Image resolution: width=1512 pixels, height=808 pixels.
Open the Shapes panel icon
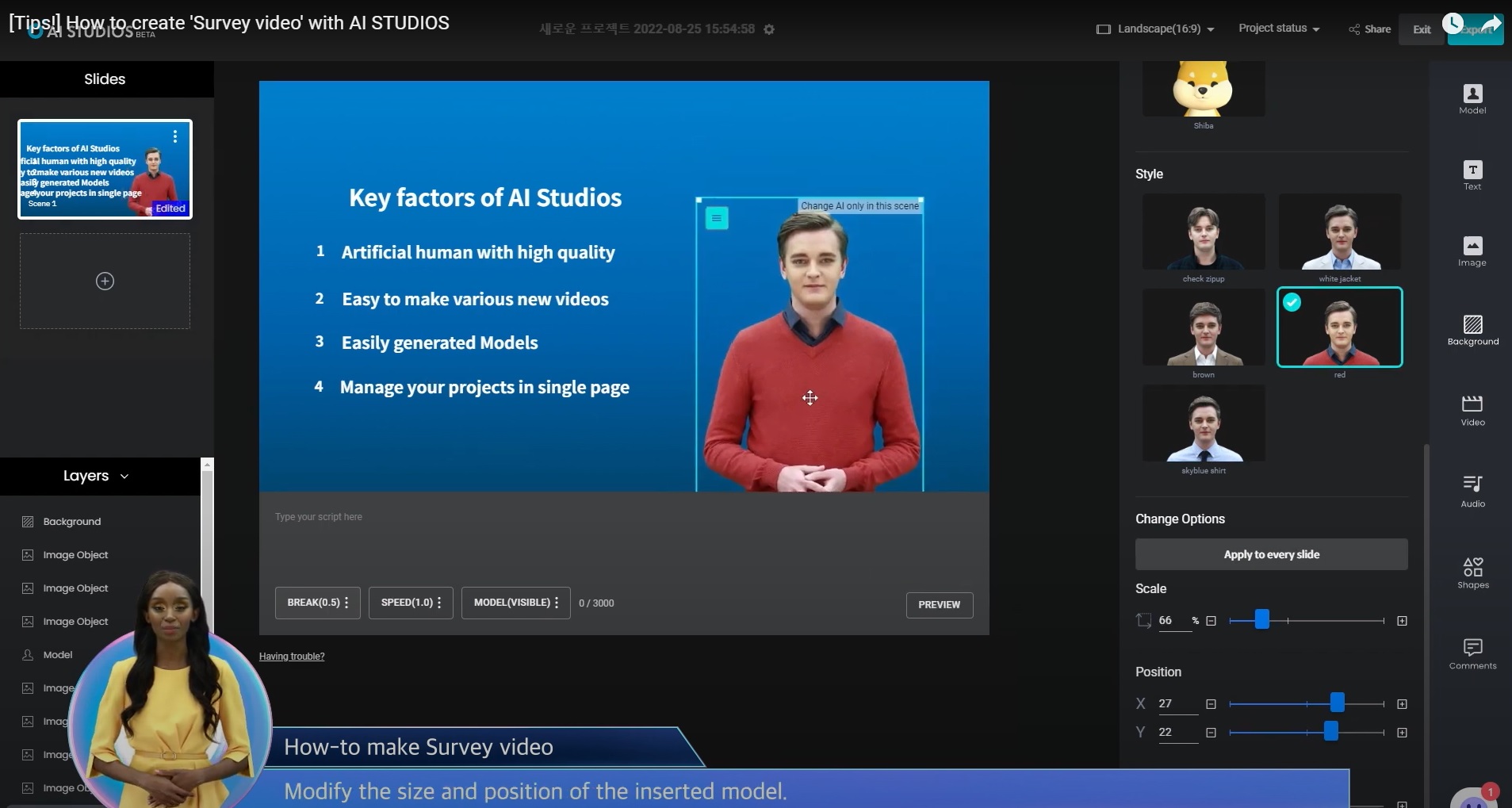[1472, 572]
